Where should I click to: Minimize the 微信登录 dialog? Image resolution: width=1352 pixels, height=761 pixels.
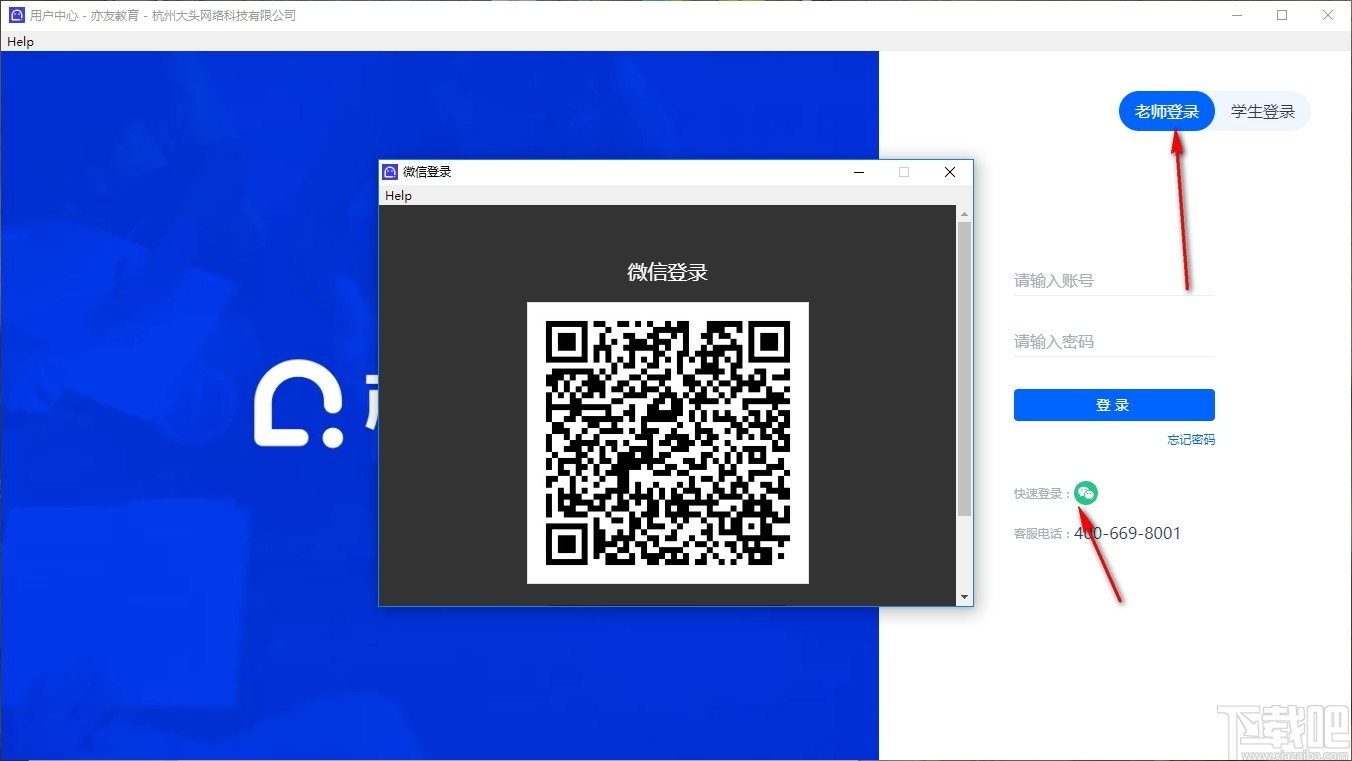tap(859, 172)
